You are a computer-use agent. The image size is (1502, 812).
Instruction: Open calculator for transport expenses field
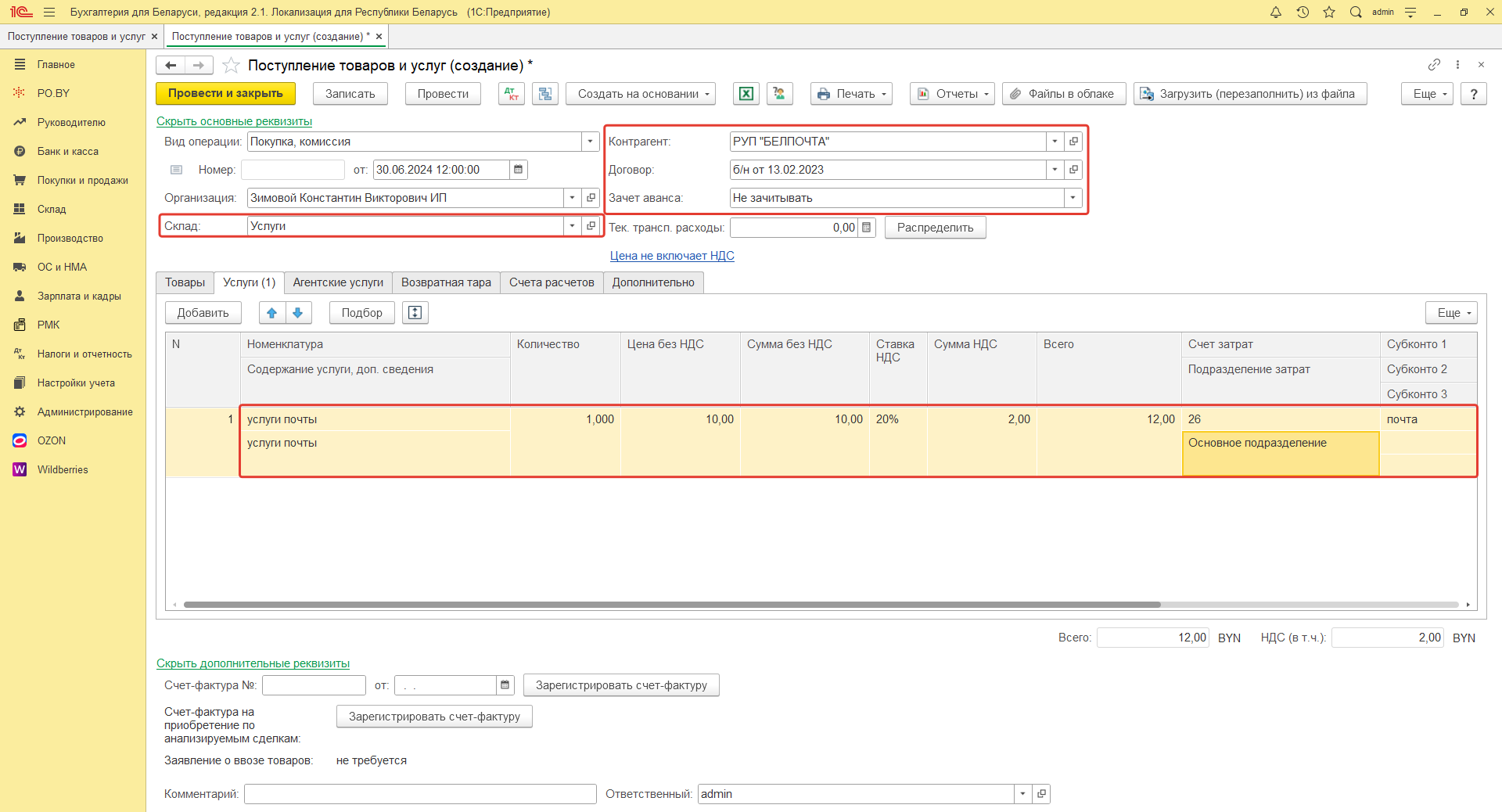point(866,228)
